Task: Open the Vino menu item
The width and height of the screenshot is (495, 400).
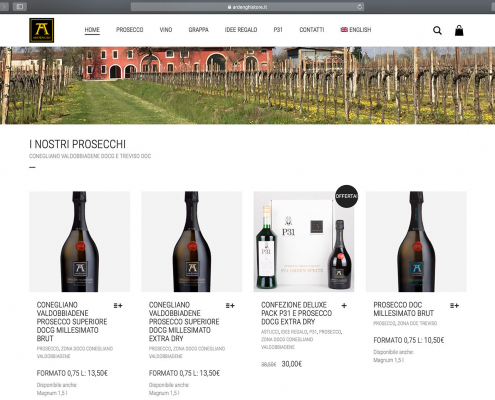Action: pos(166,30)
